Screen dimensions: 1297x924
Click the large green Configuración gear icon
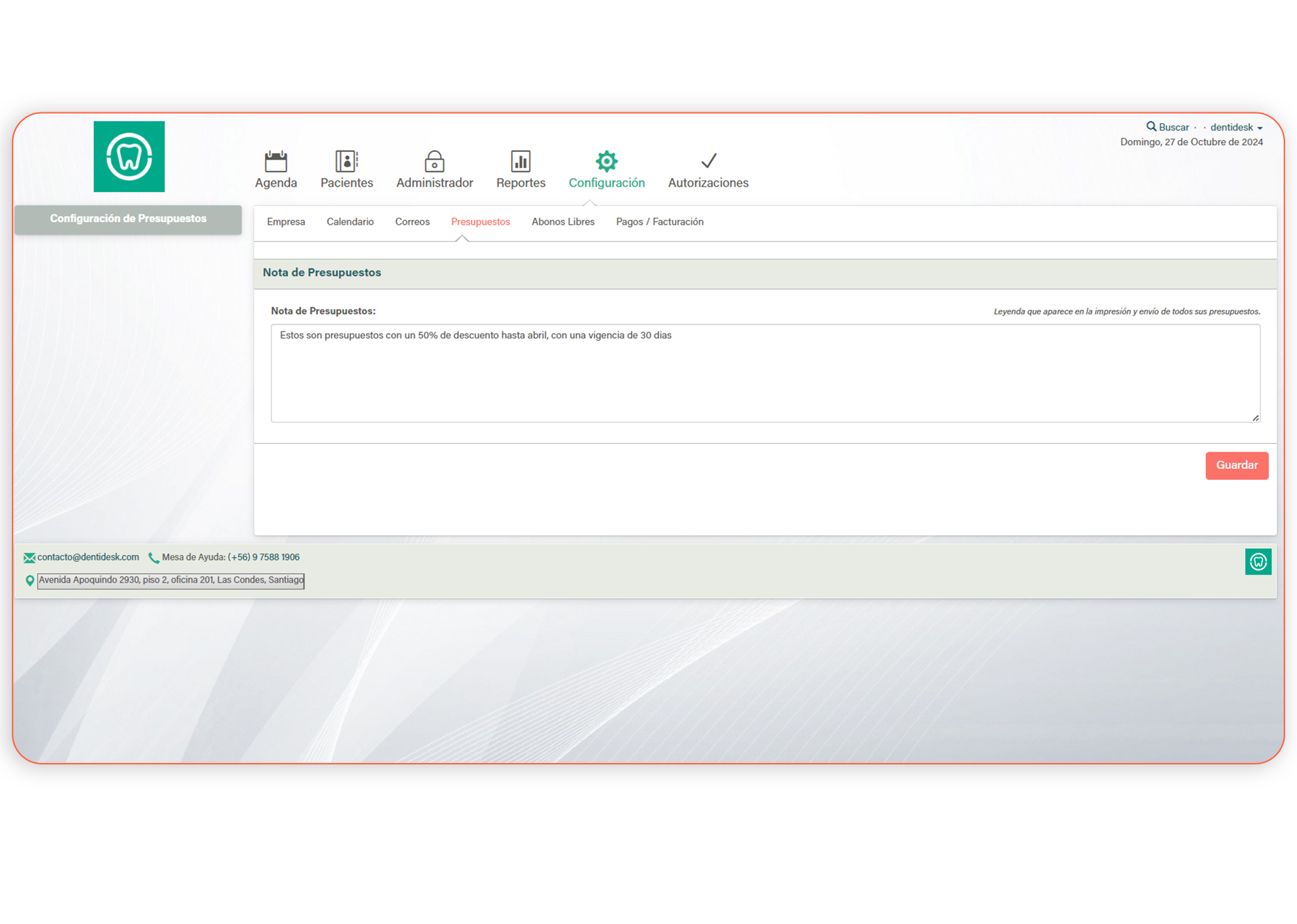[607, 162]
